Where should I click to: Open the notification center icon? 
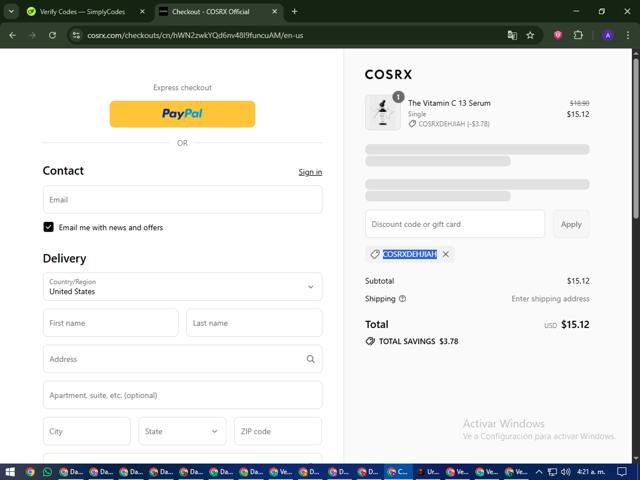click(x=621, y=472)
